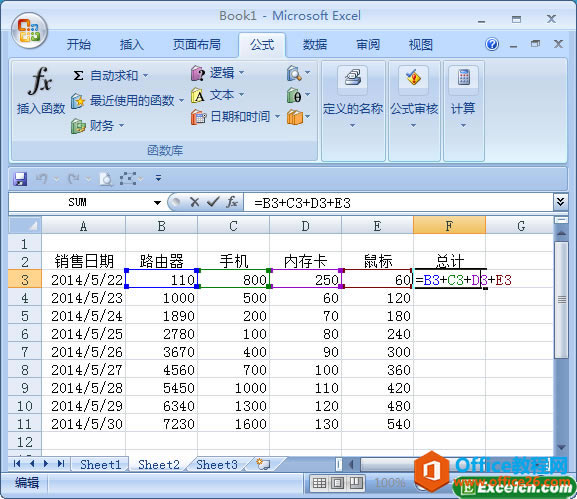This screenshot has height=499, width=577.
Task: Open recently used functions star icon
Action: point(78,100)
